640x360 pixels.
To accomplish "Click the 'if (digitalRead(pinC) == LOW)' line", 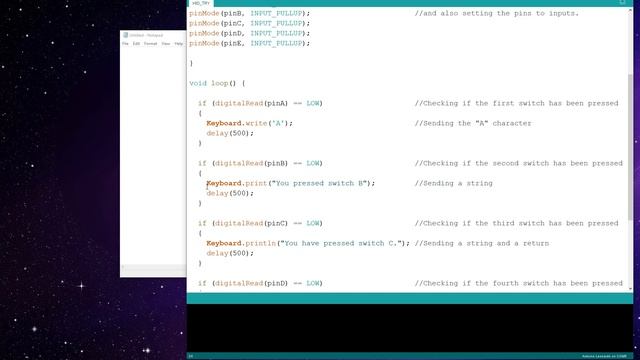I will [x=260, y=223].
